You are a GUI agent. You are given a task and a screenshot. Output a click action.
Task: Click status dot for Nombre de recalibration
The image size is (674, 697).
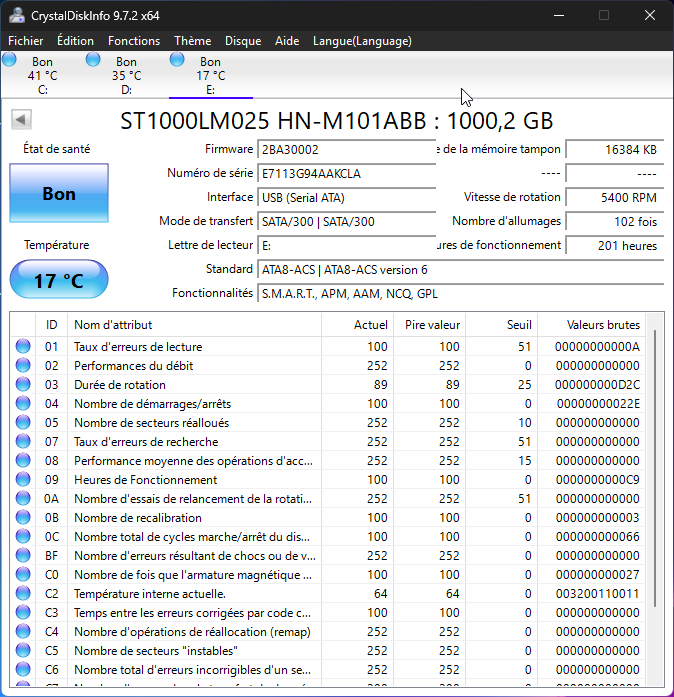[x=23, y=517]
